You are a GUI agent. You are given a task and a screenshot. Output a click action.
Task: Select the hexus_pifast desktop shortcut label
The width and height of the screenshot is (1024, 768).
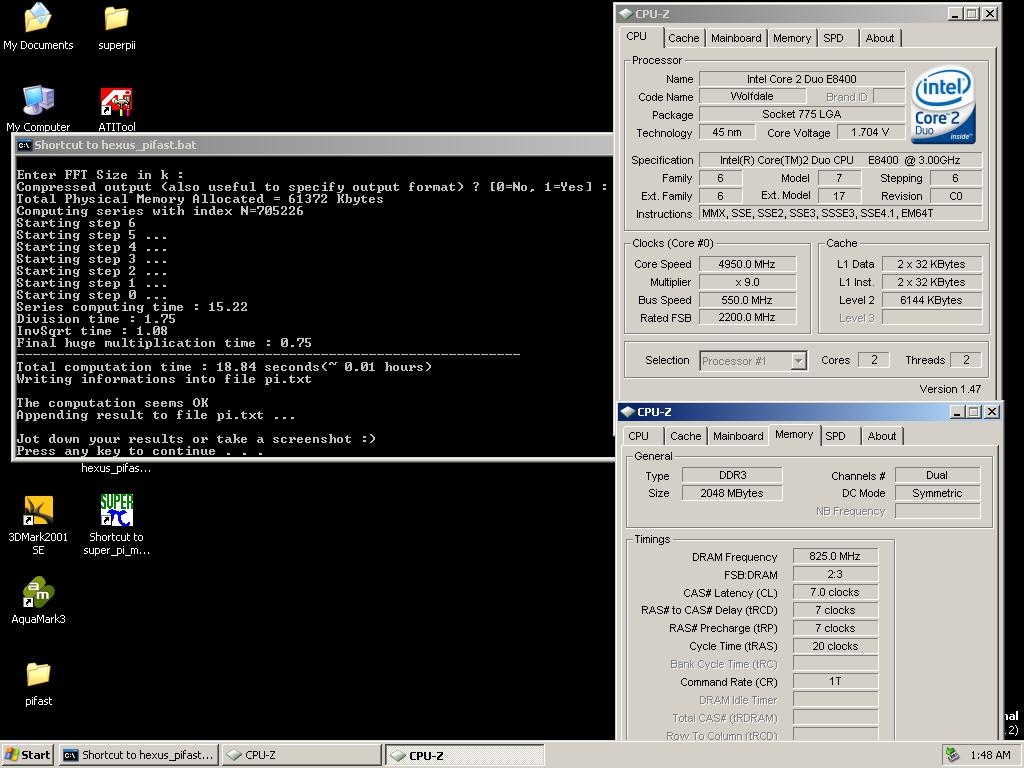point(116,468)
